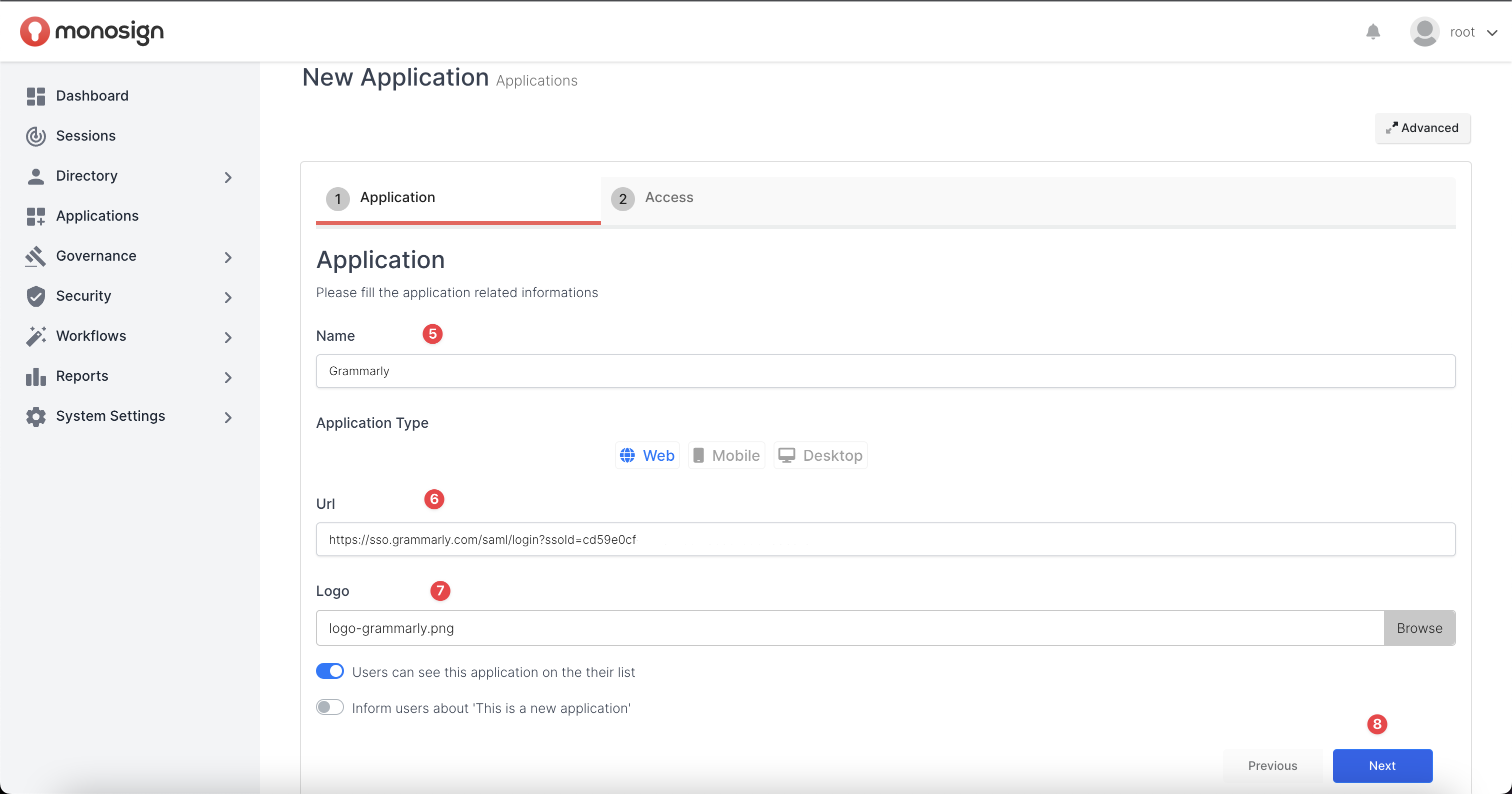The width and height of the screenshot is (1512, 794).
Task: Expand the System Settings submenu chevron
Action: 228,418
